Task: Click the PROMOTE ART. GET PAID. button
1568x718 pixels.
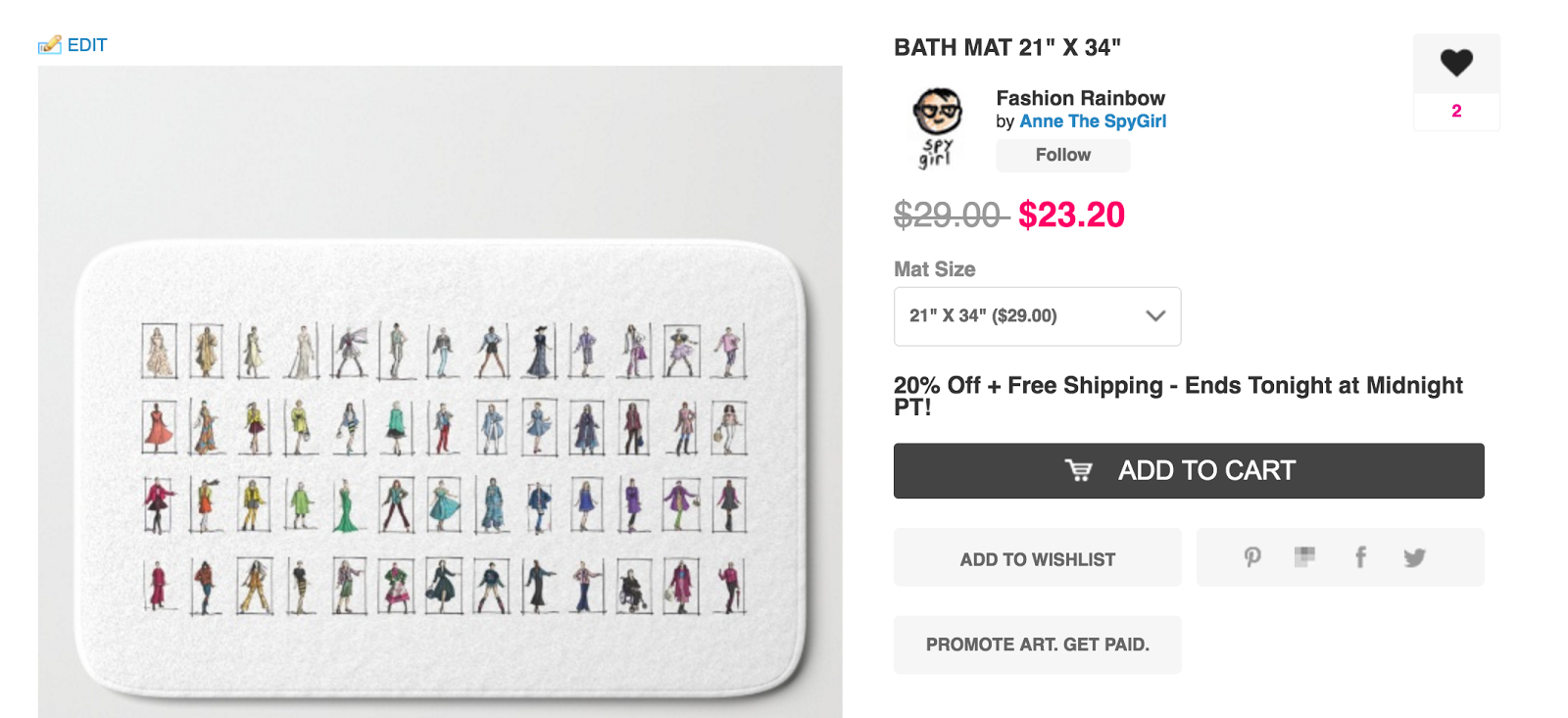Action: point(1037,645)
